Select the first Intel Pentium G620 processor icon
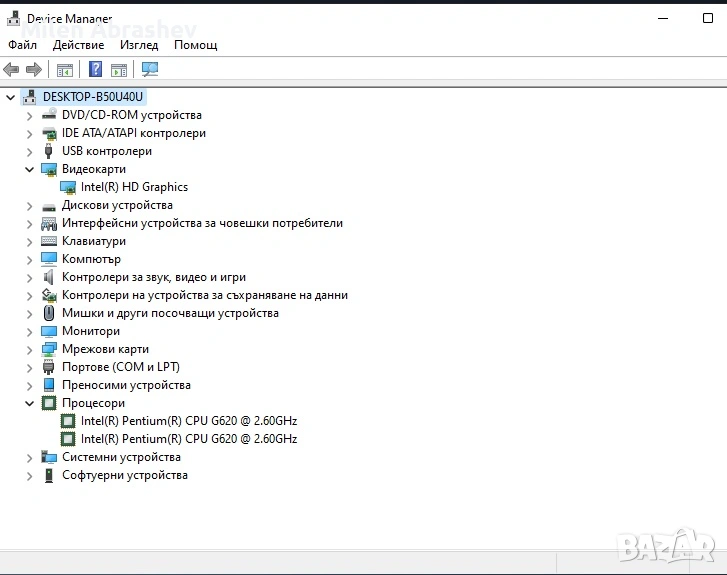The width and height of the screenshot is (727, 575). coord(68,421)
